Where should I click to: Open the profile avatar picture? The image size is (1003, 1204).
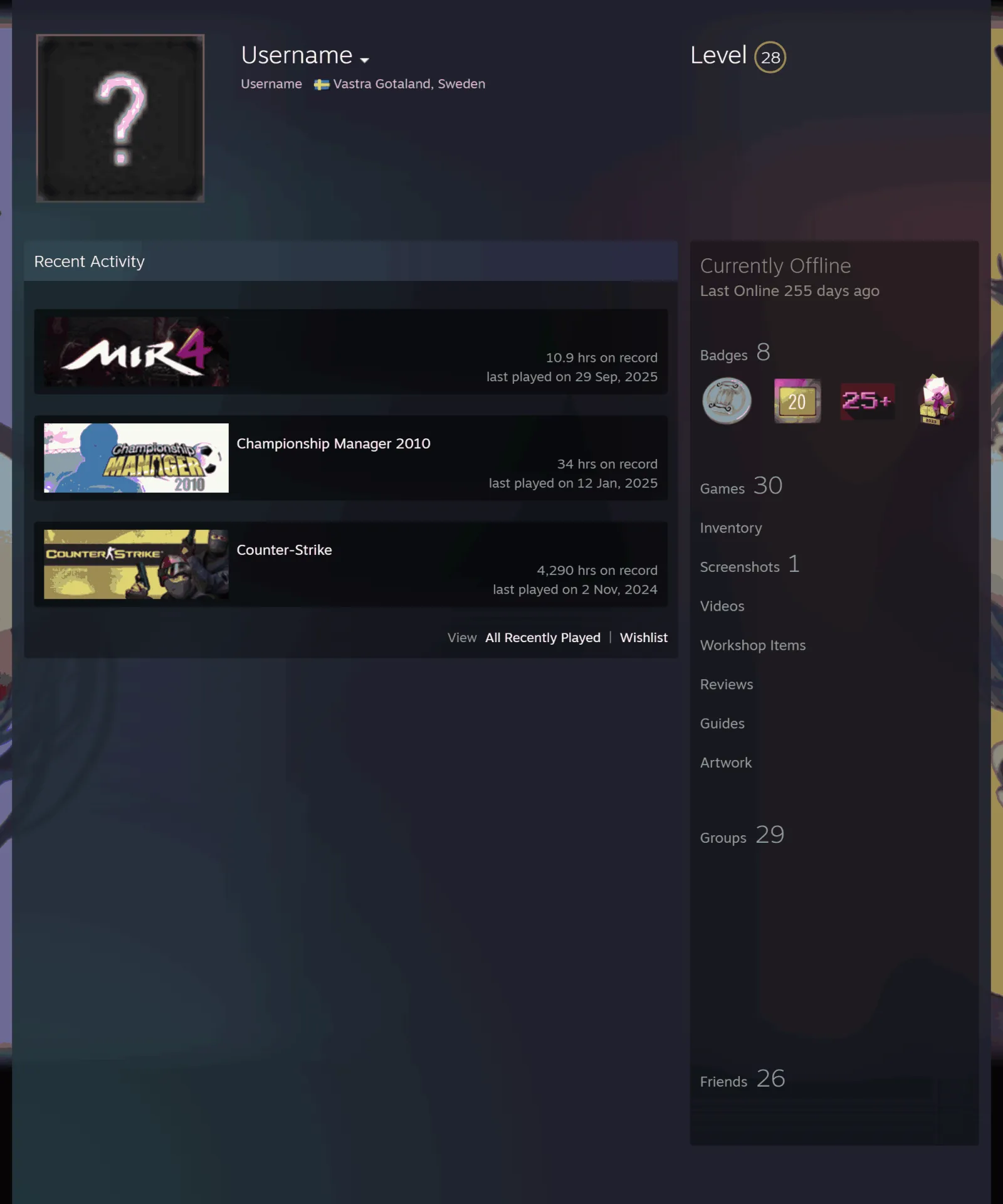click(x=120, y=118)
